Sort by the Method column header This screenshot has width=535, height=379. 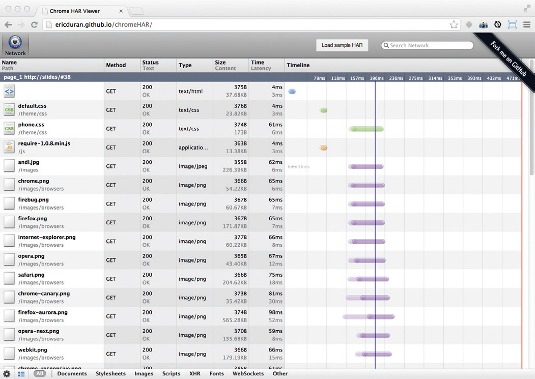point(122,65)
